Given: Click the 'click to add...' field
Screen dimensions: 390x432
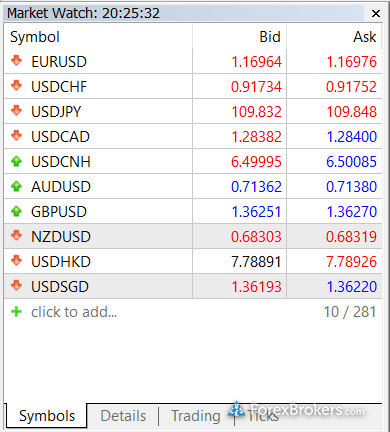Looking at the screenshot, I should [x=74, y=312].
